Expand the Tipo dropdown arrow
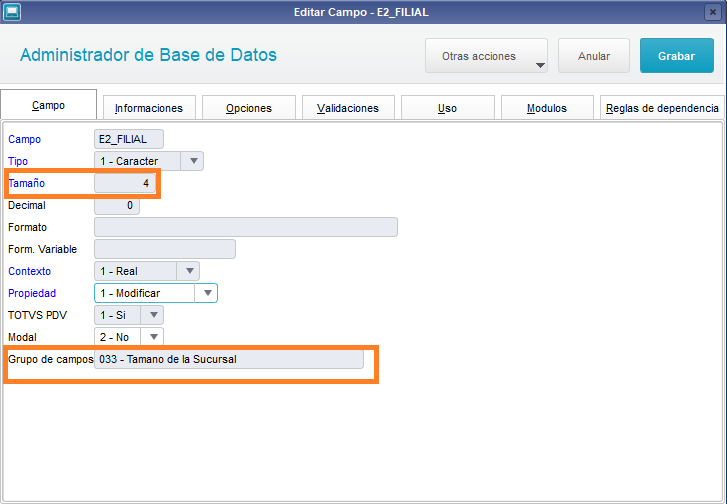 coord(194,161)
